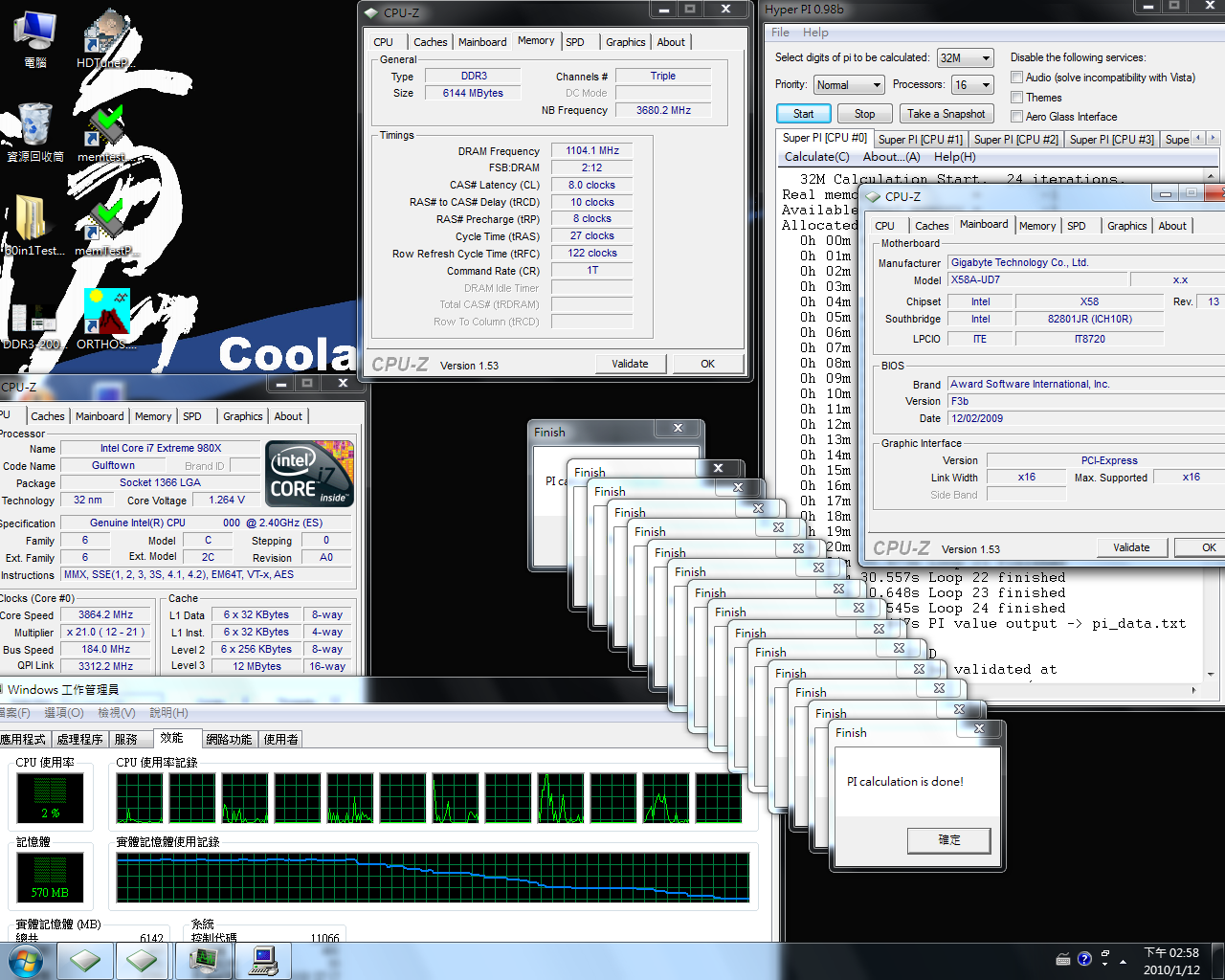1225x980 pixels.
Task: Click Validate in CPU-Z memory window
Action: tap(630, 364)
